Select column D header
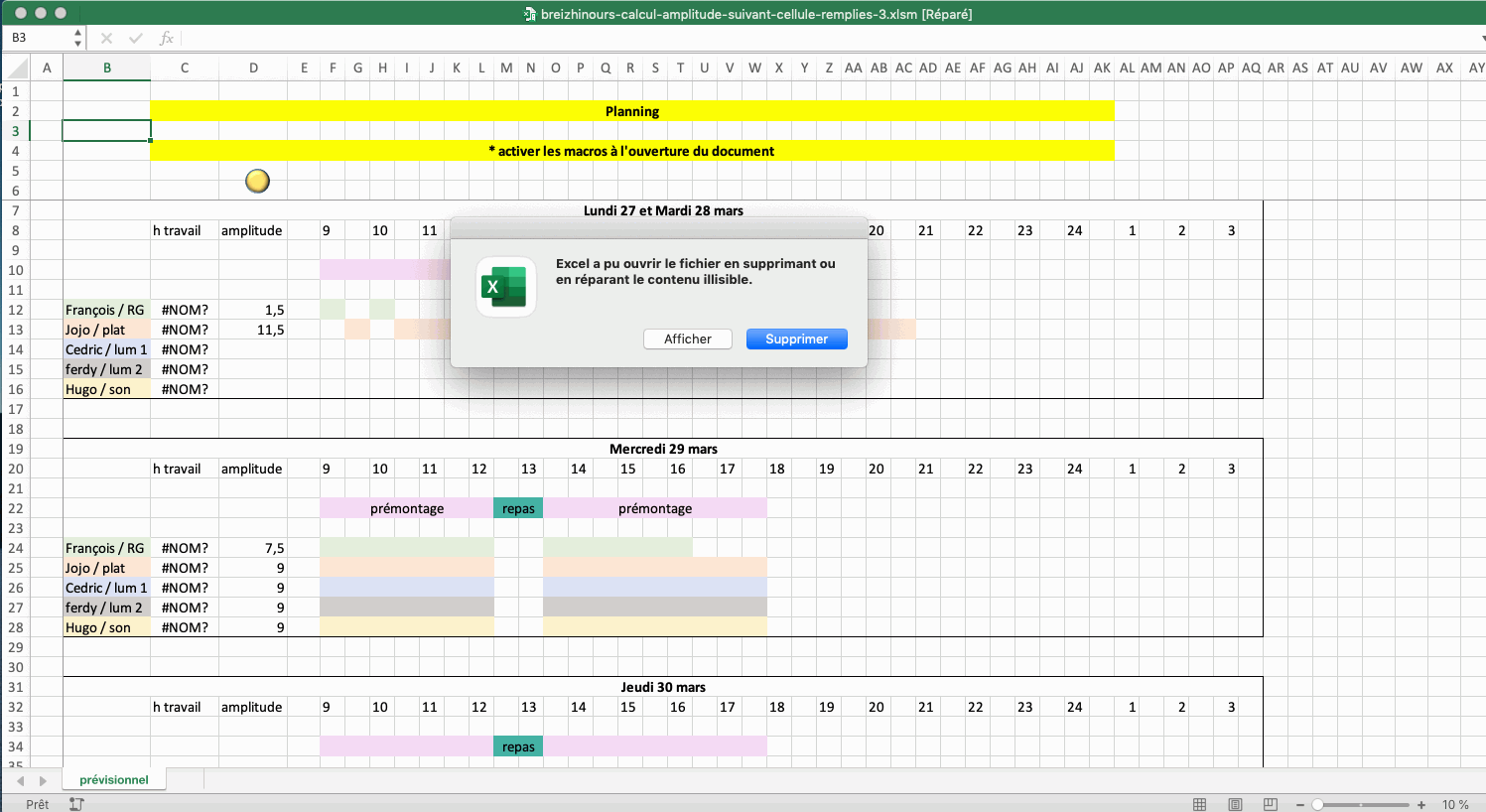 [x=253, y=68]
